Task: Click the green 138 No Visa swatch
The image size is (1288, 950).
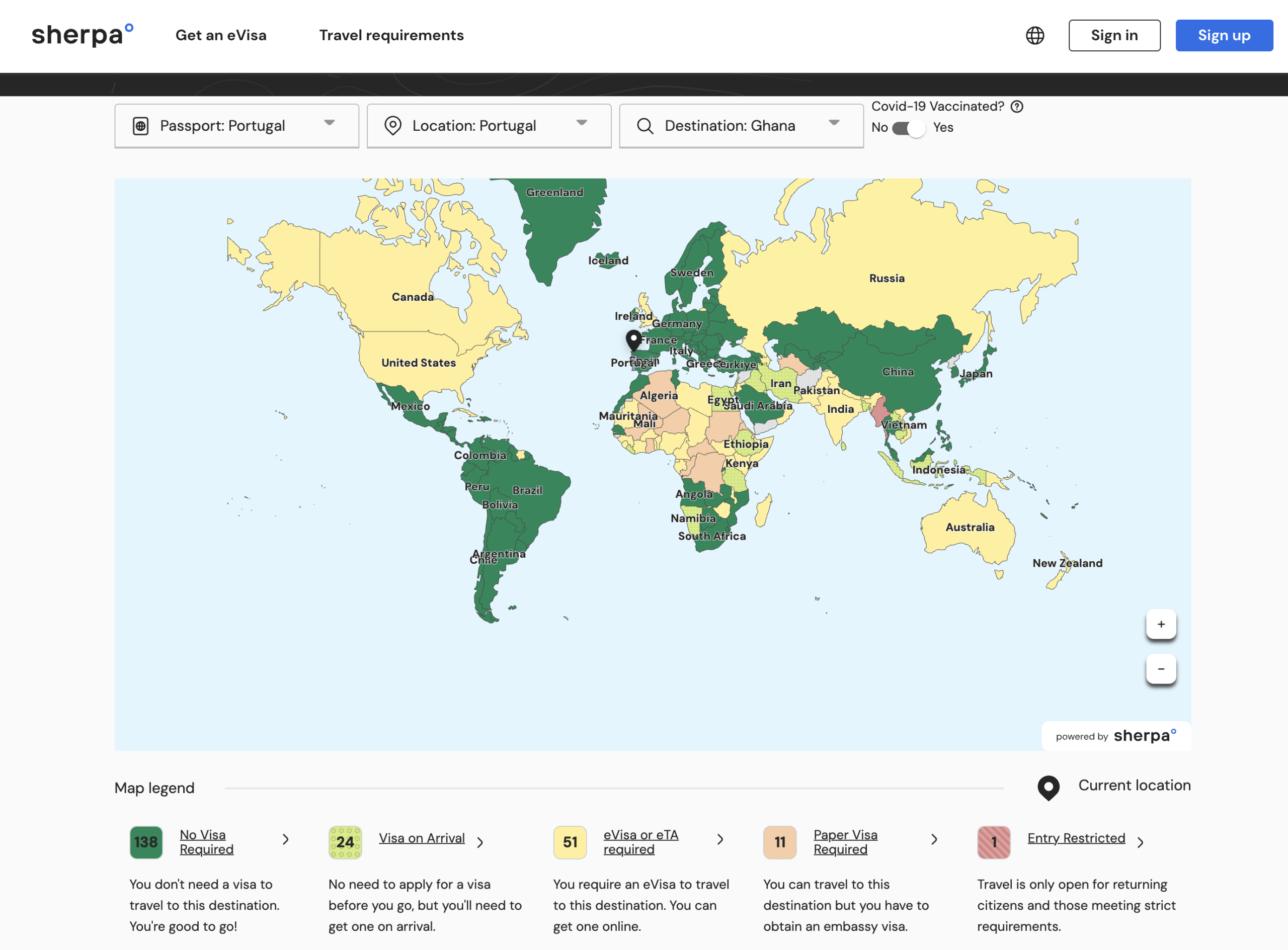Action: click(146, 842)
